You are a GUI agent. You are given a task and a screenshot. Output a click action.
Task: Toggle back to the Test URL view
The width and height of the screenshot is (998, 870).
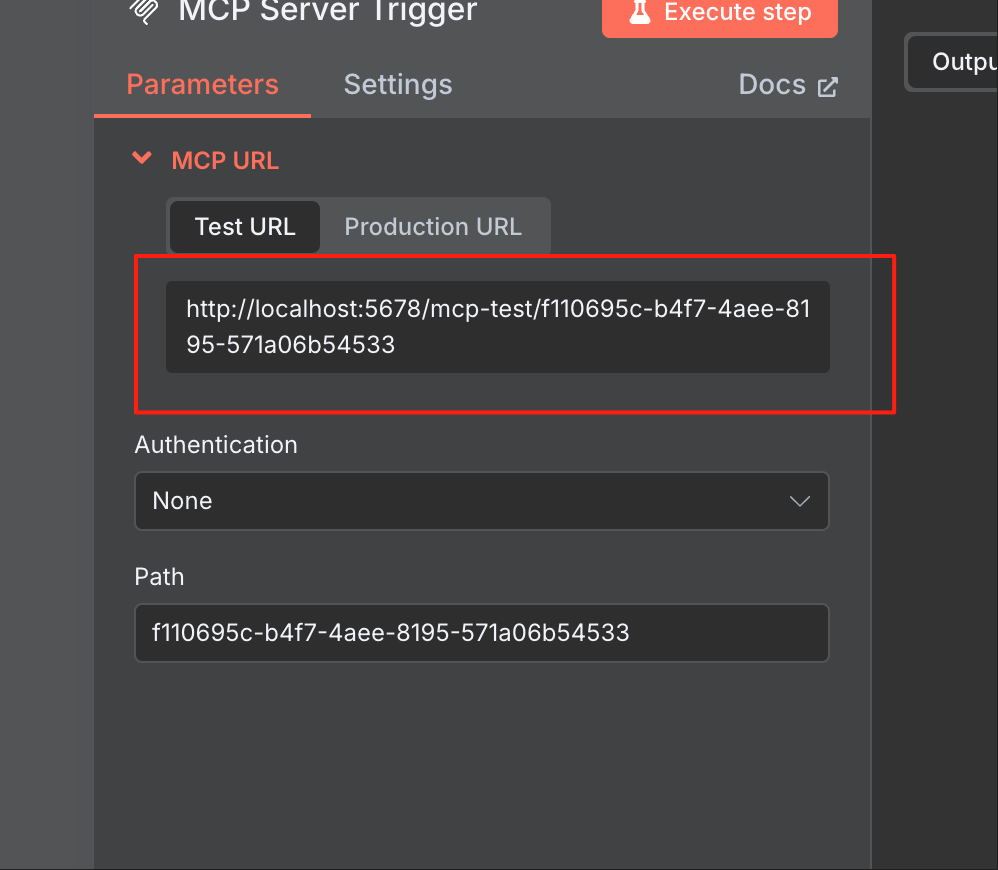(x=244, y=226)
